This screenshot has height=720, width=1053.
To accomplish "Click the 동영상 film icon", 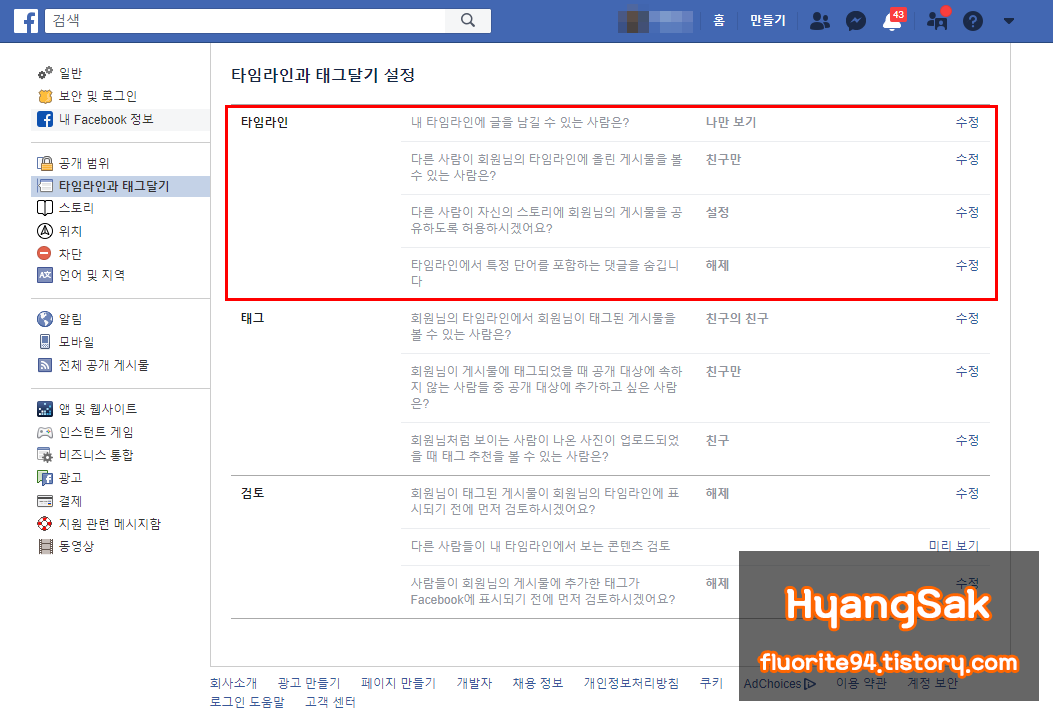I will pos(45,546).
